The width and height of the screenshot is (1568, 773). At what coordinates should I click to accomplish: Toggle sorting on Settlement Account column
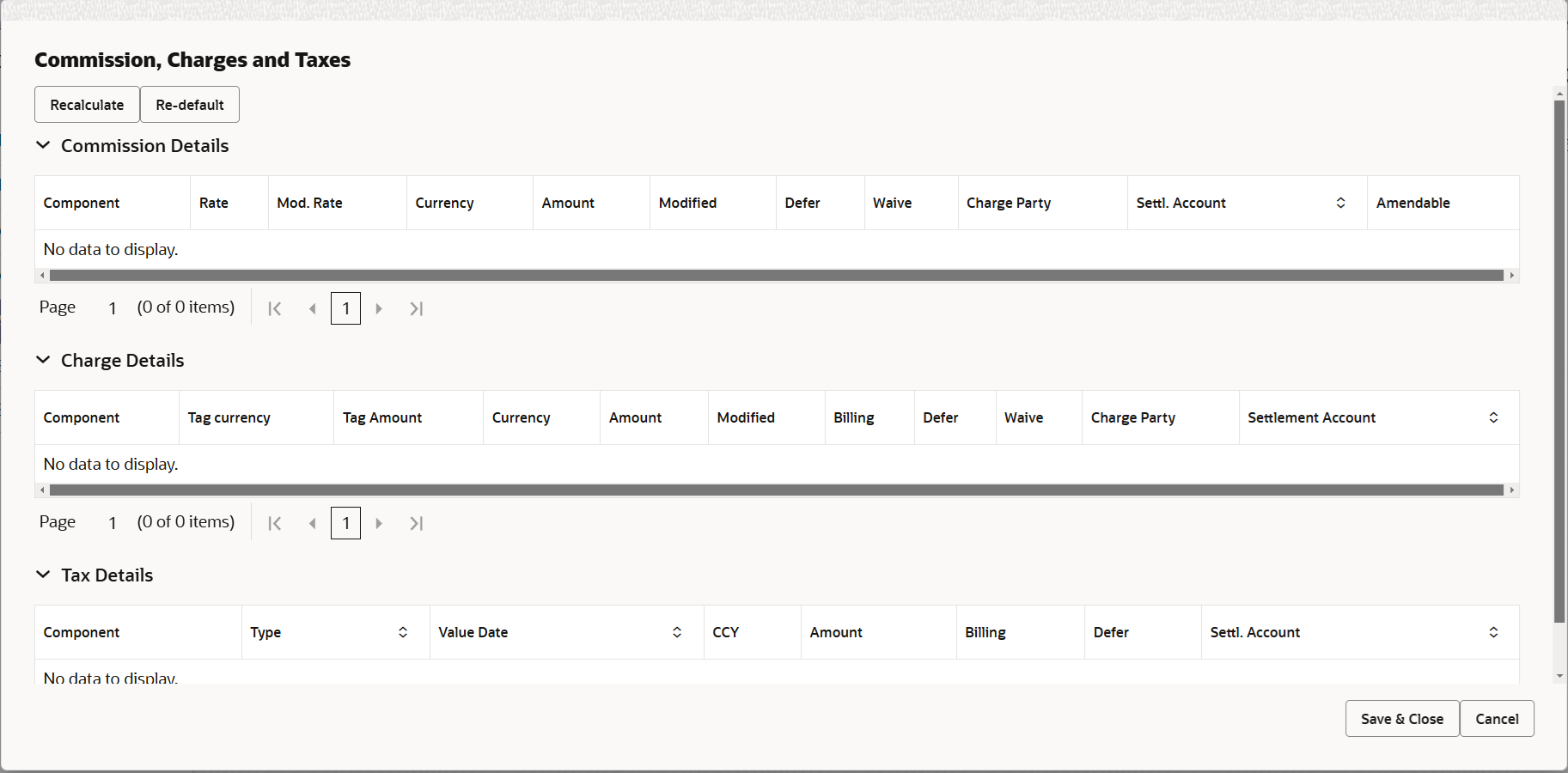pyautogui.click(x=1493, y=417)
